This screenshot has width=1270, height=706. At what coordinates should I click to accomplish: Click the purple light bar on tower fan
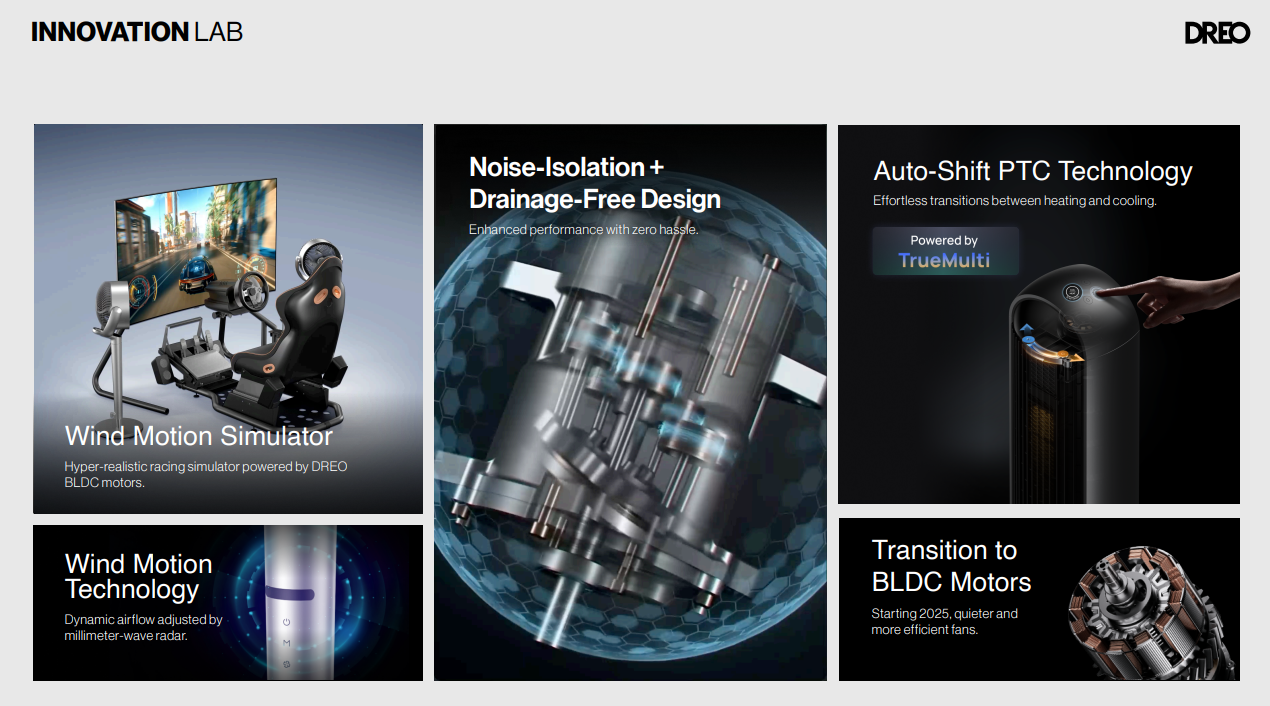click(x=290, y=594)
